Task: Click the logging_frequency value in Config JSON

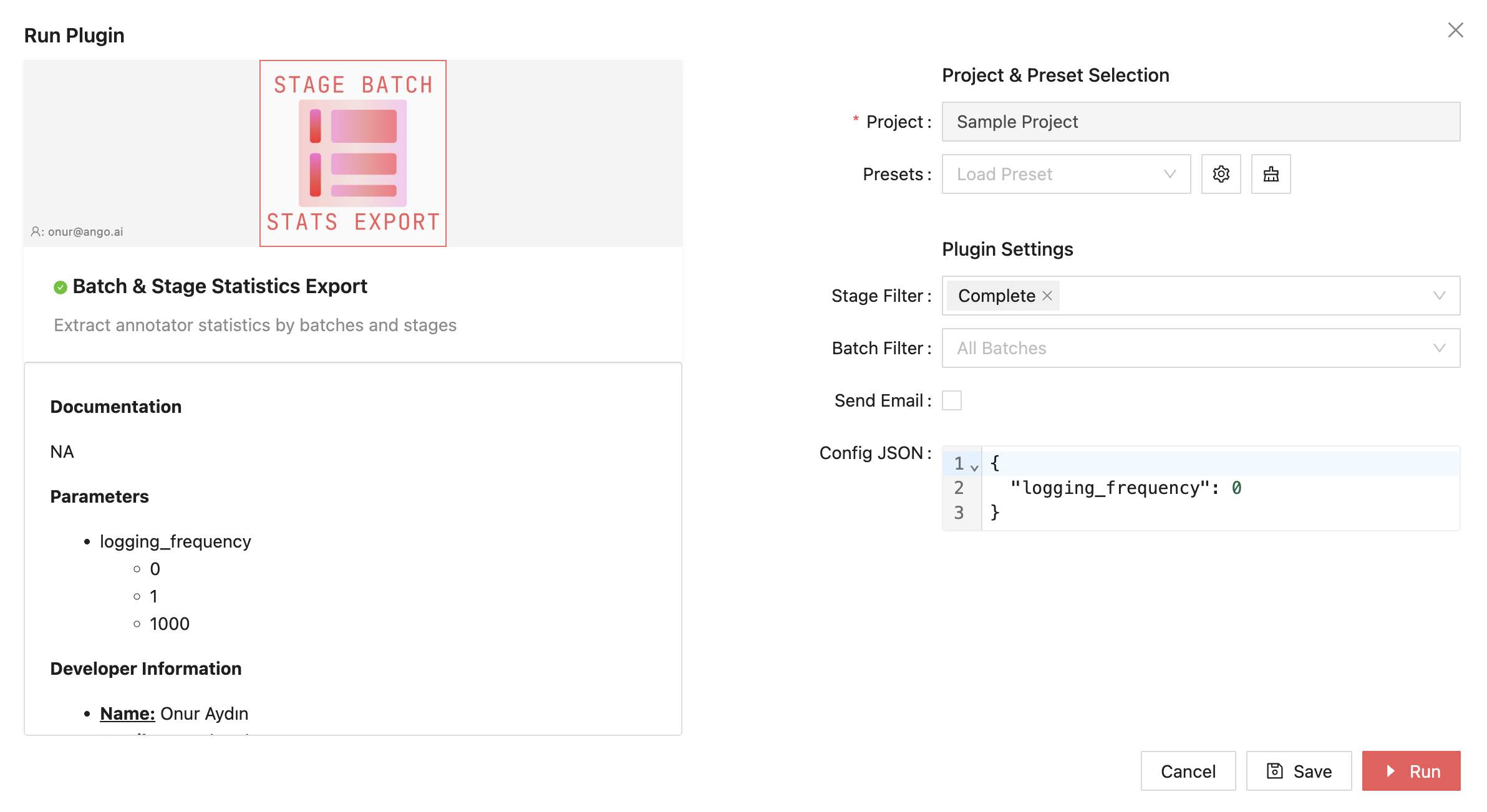Action: [x=1236, y=488]
